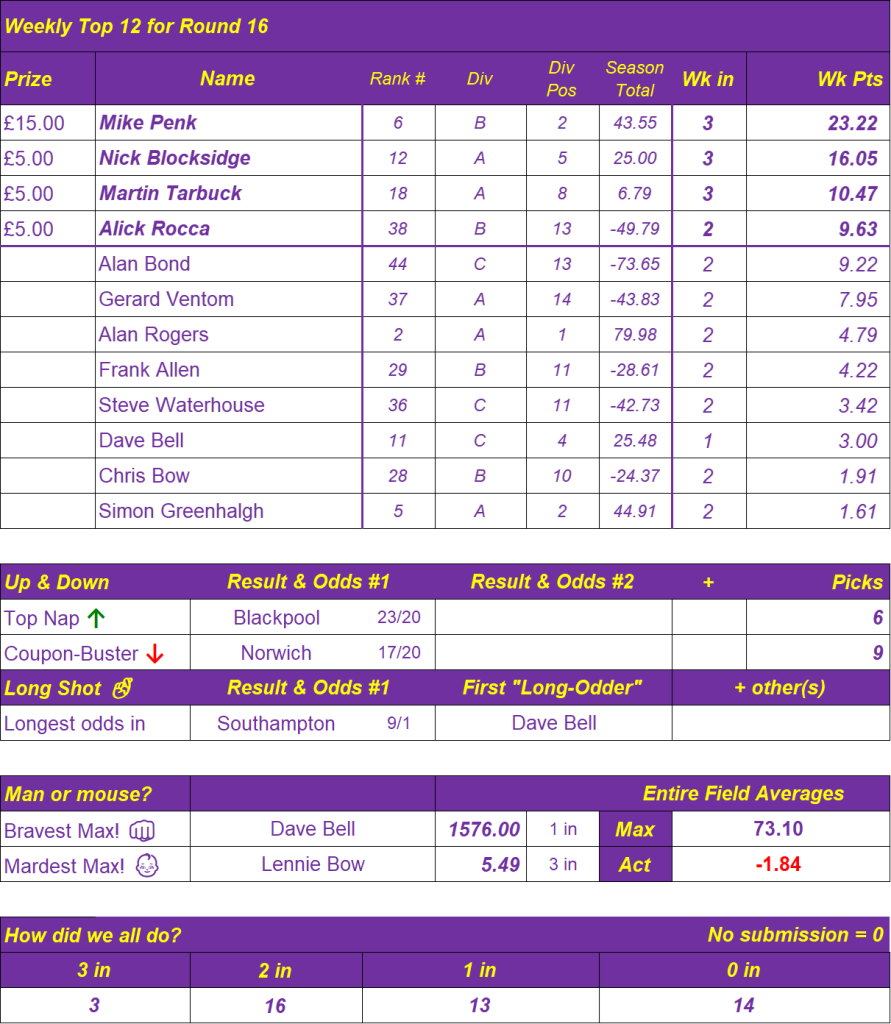
Task: Click the baby face icon beside Mardest Max
Action: (148, 865)
